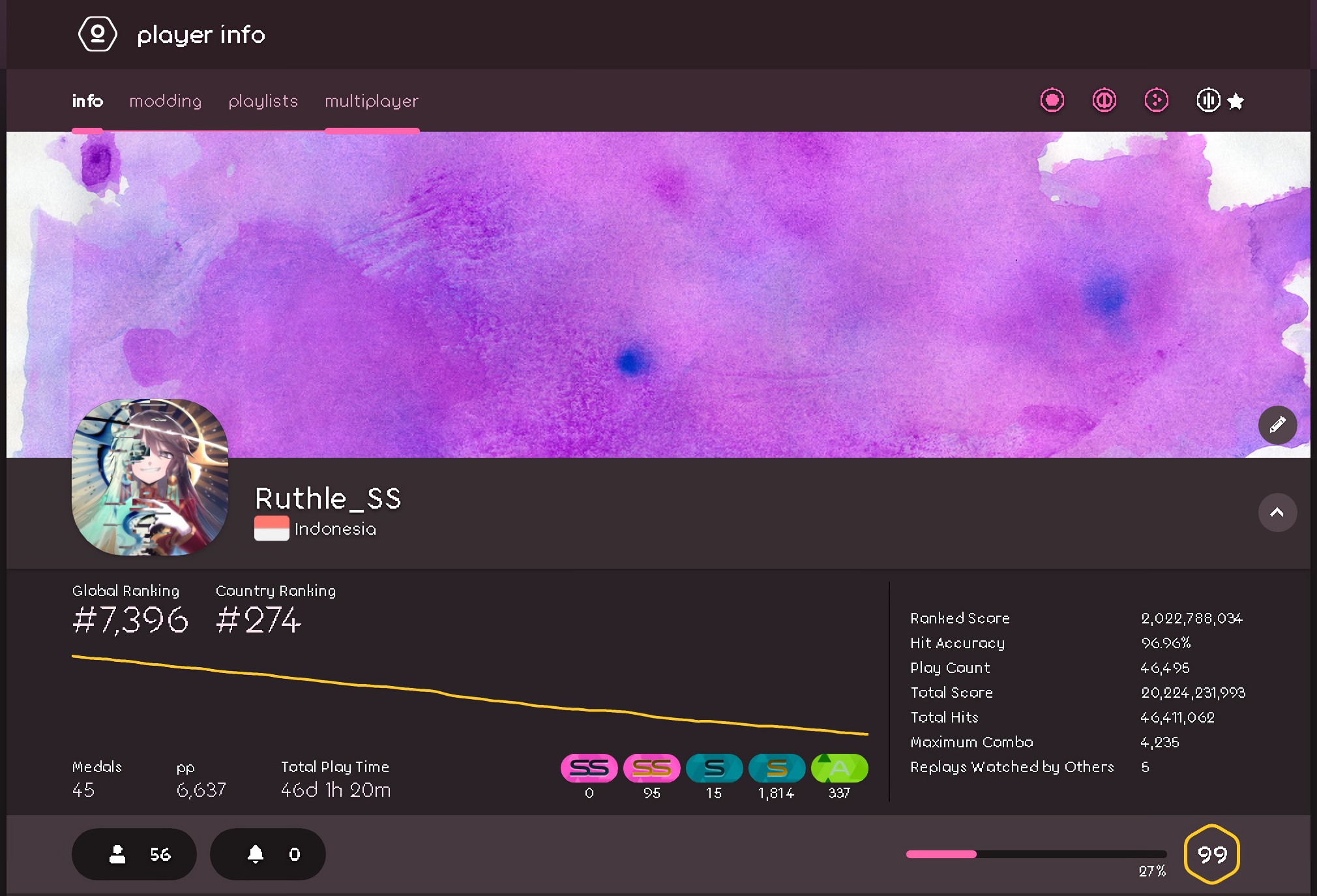This screenshot has height=896, width=1317.
Task: Select the taiko game mode icon
Action: click(x=1104, y=100)
